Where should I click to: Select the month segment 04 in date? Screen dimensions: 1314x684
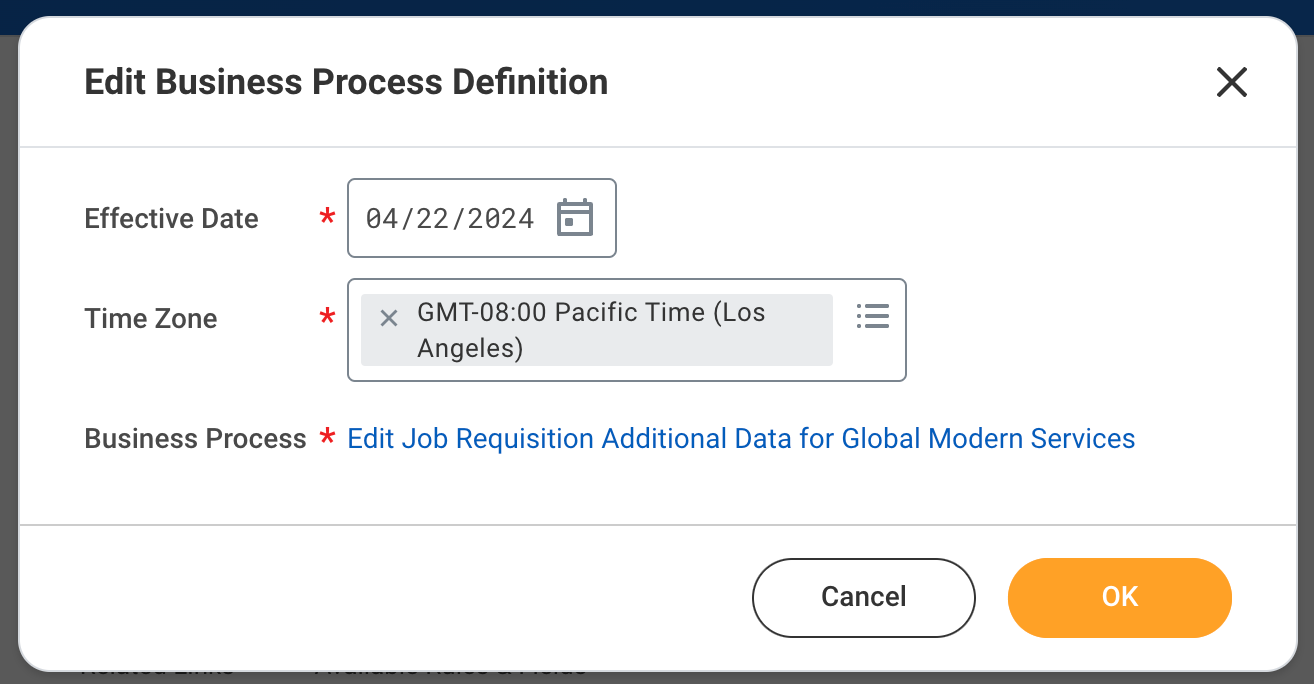click(382, 218)
